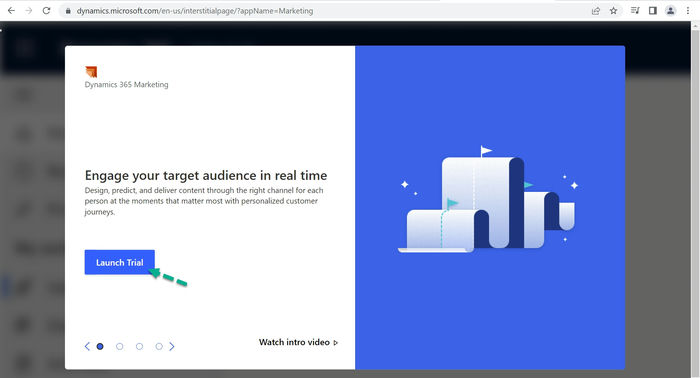Select the third carousel dot
The height and width of the screenshot is (378, 700).
[x=139, y=346]
